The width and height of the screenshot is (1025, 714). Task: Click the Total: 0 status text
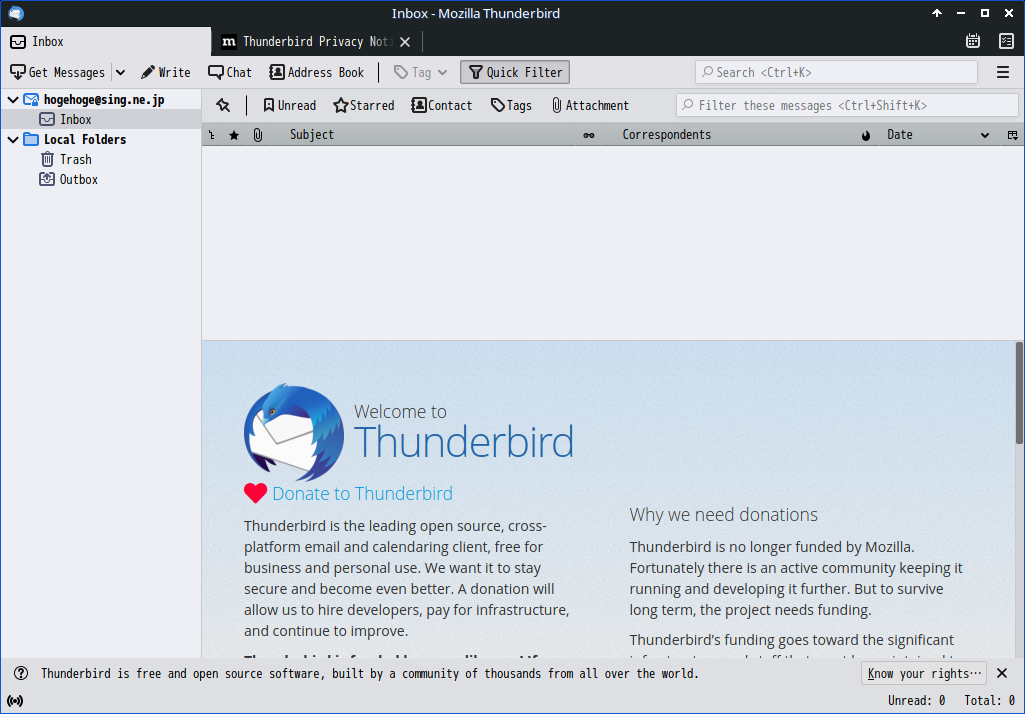point(990,701)
